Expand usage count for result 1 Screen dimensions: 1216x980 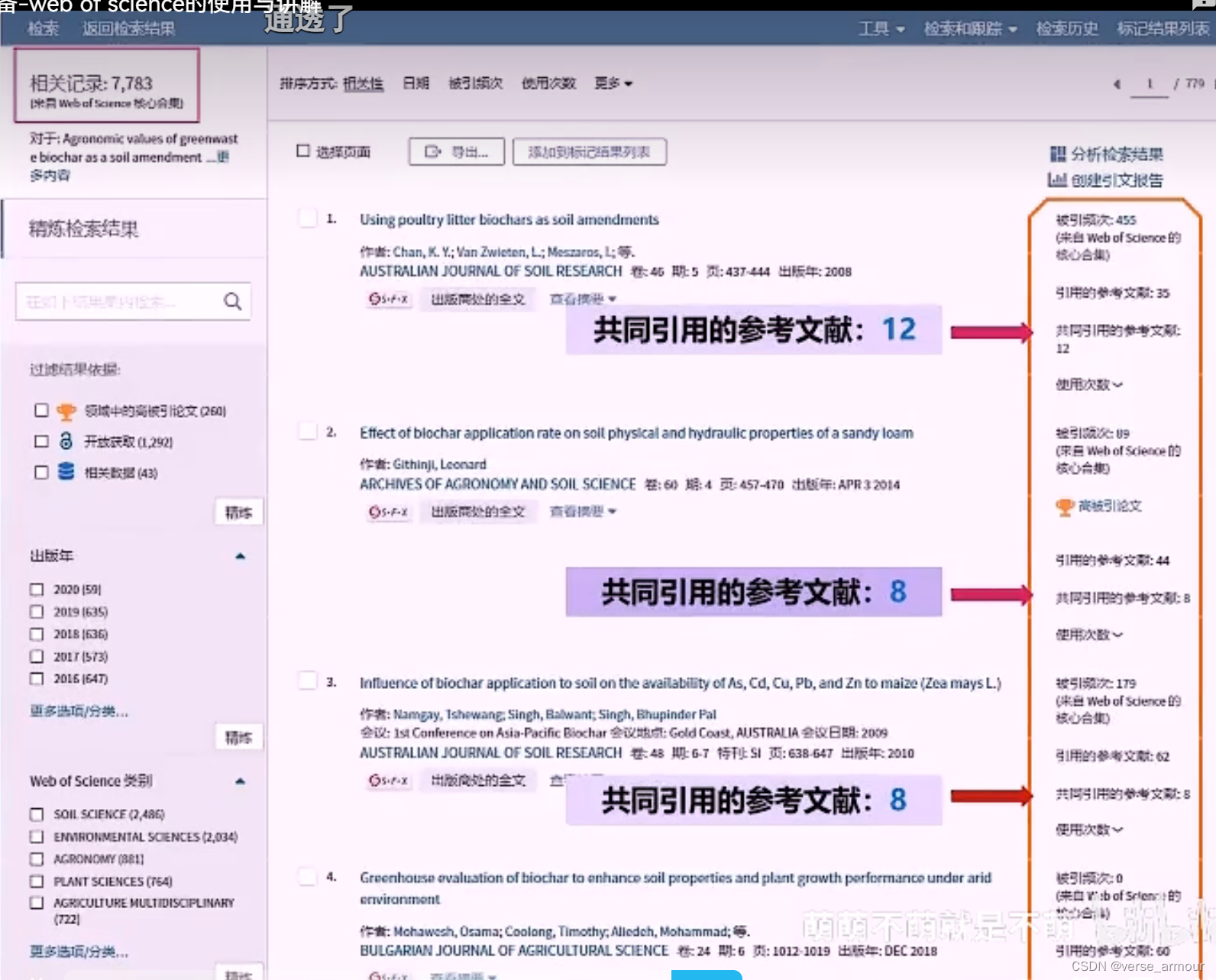(x=1089, y=385)
